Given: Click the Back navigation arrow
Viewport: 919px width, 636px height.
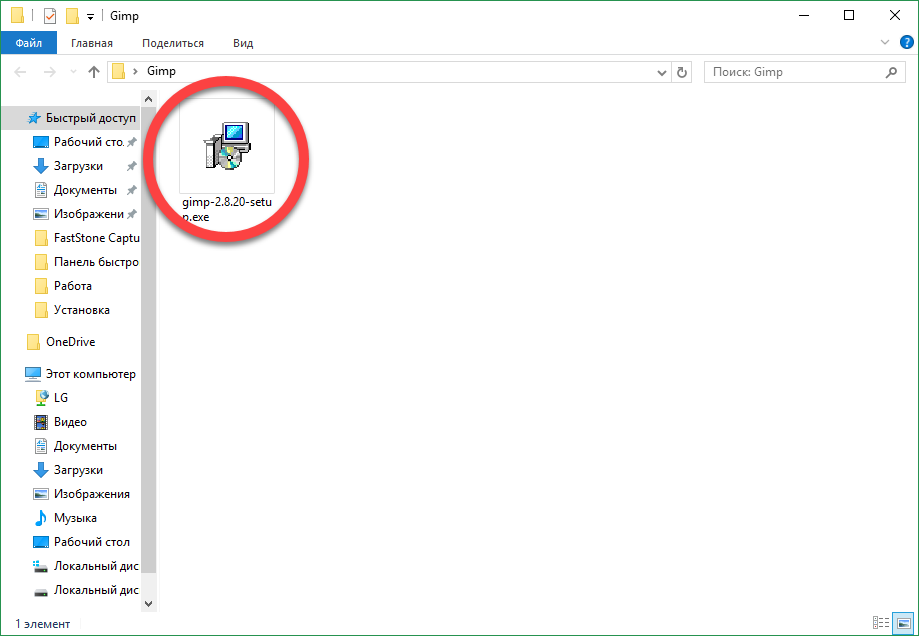Looking at the screenshot, I should point(21,72).
